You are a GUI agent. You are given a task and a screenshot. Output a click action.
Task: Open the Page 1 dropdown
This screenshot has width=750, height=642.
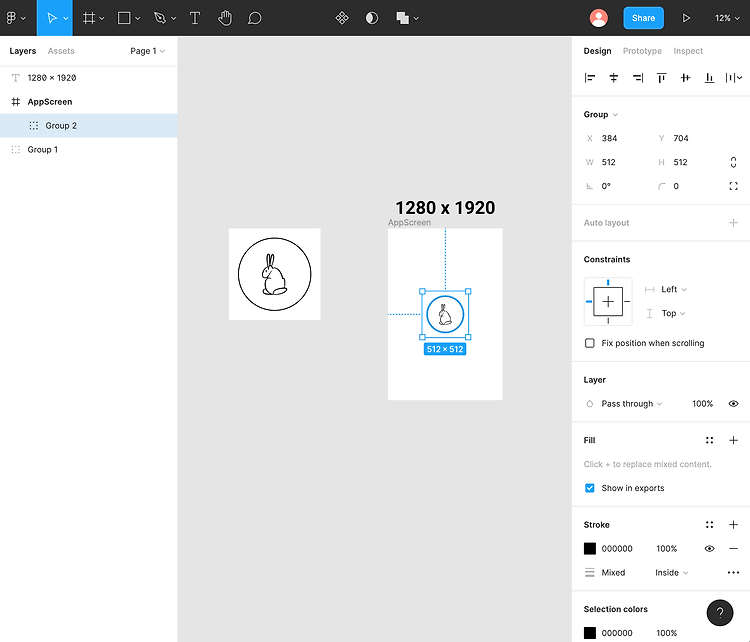point(147,51)
